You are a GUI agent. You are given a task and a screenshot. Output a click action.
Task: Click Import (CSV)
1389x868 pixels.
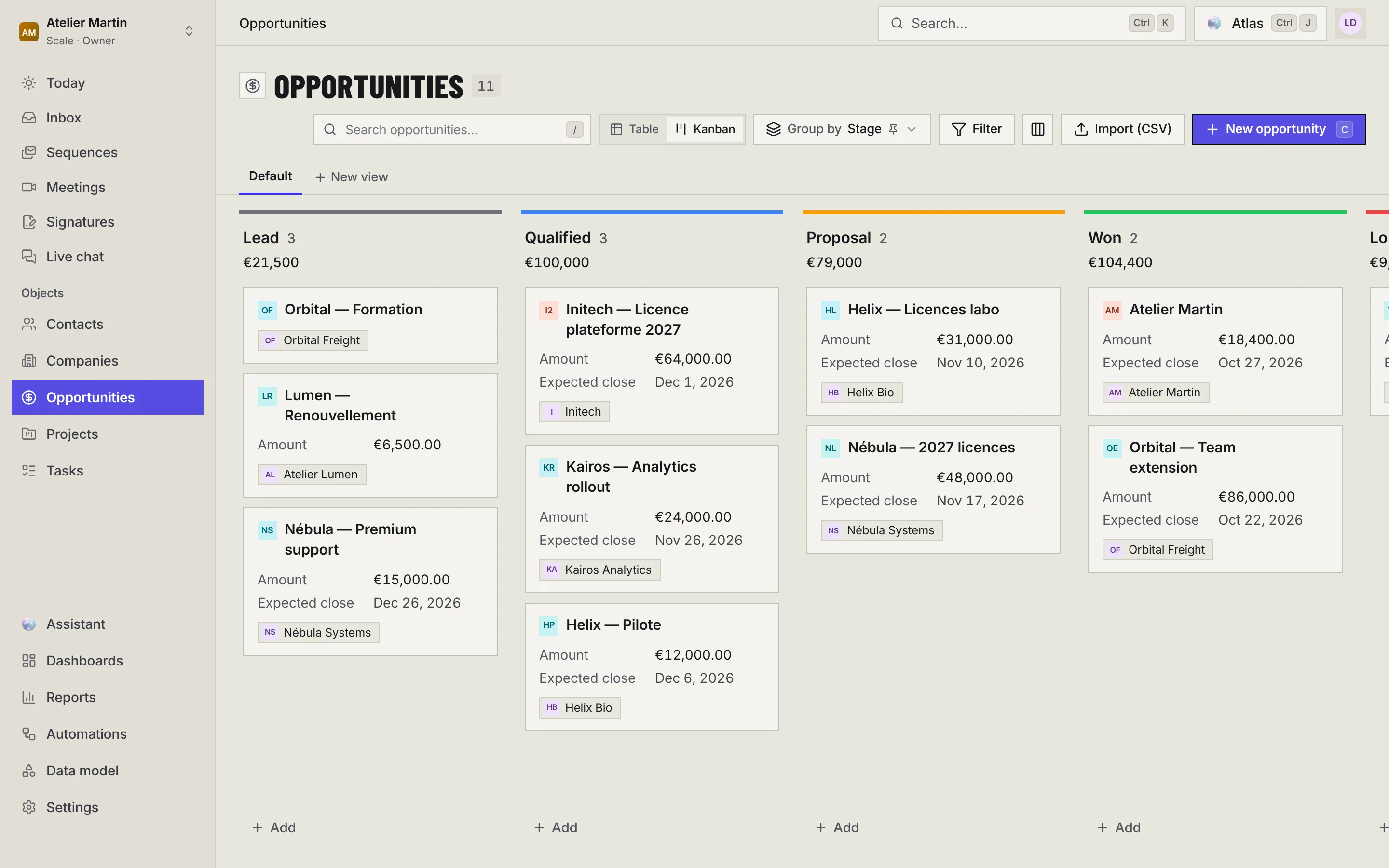(1122, 129)
